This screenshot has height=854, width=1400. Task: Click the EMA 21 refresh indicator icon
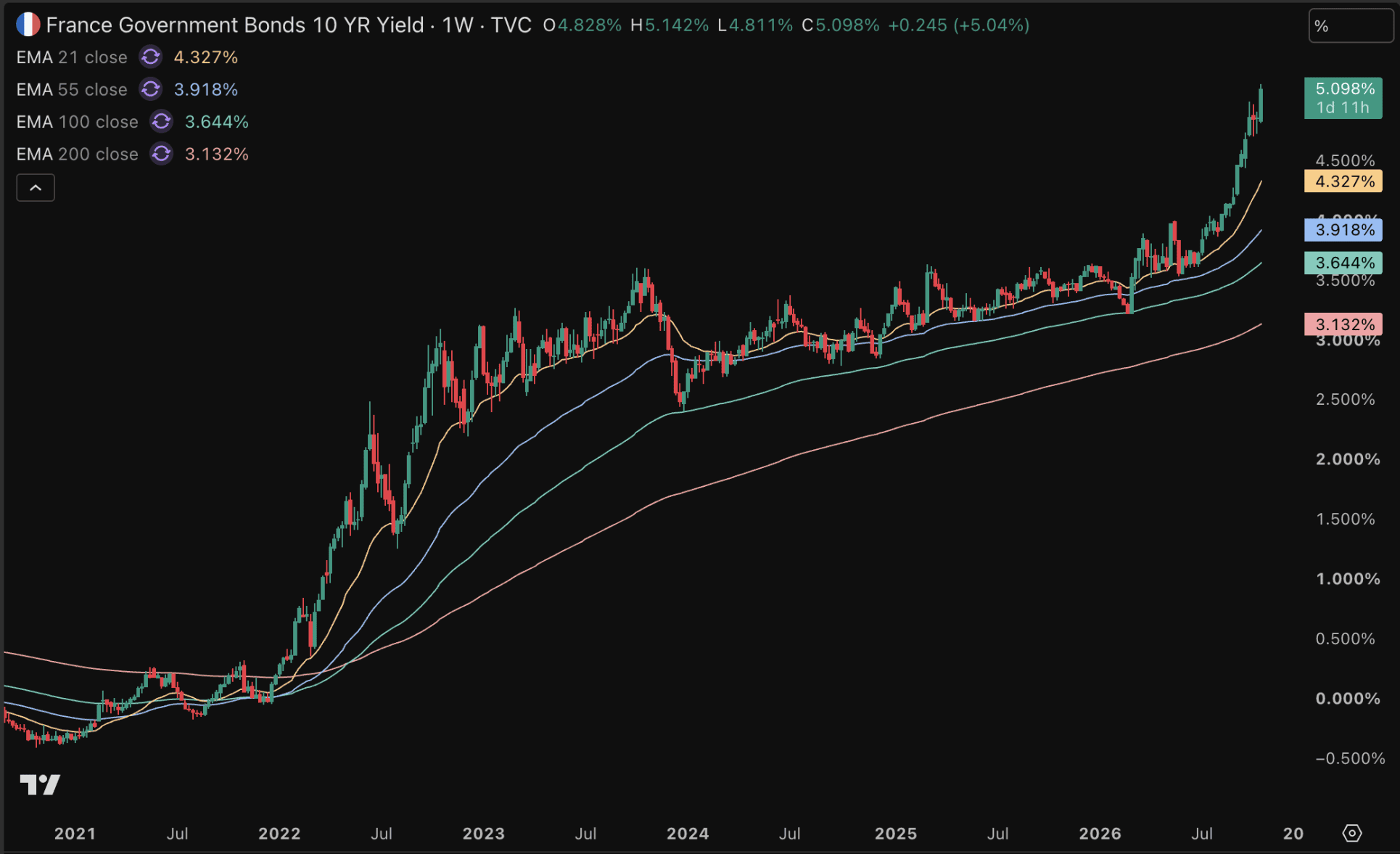click(x=151, y=57)
